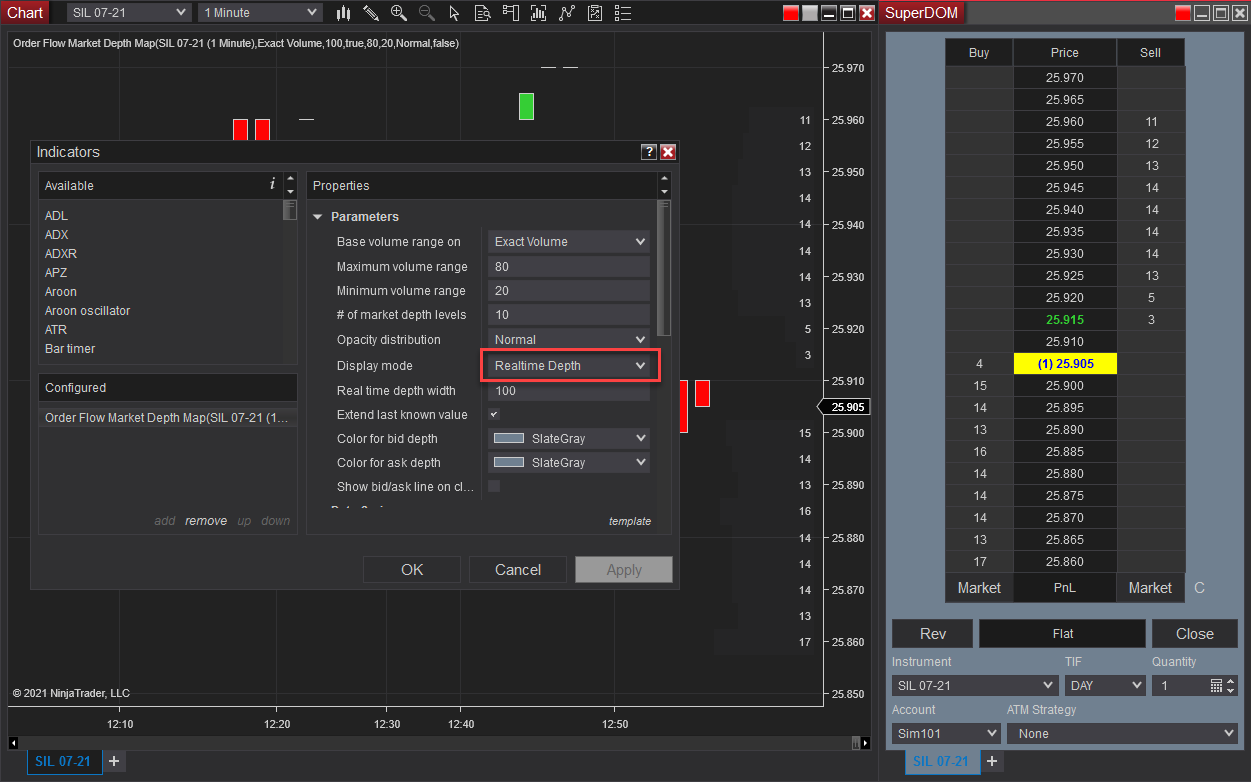Select configured Order Flow Market Depth Map
The image size is (1251, 782).
point(167,418)
